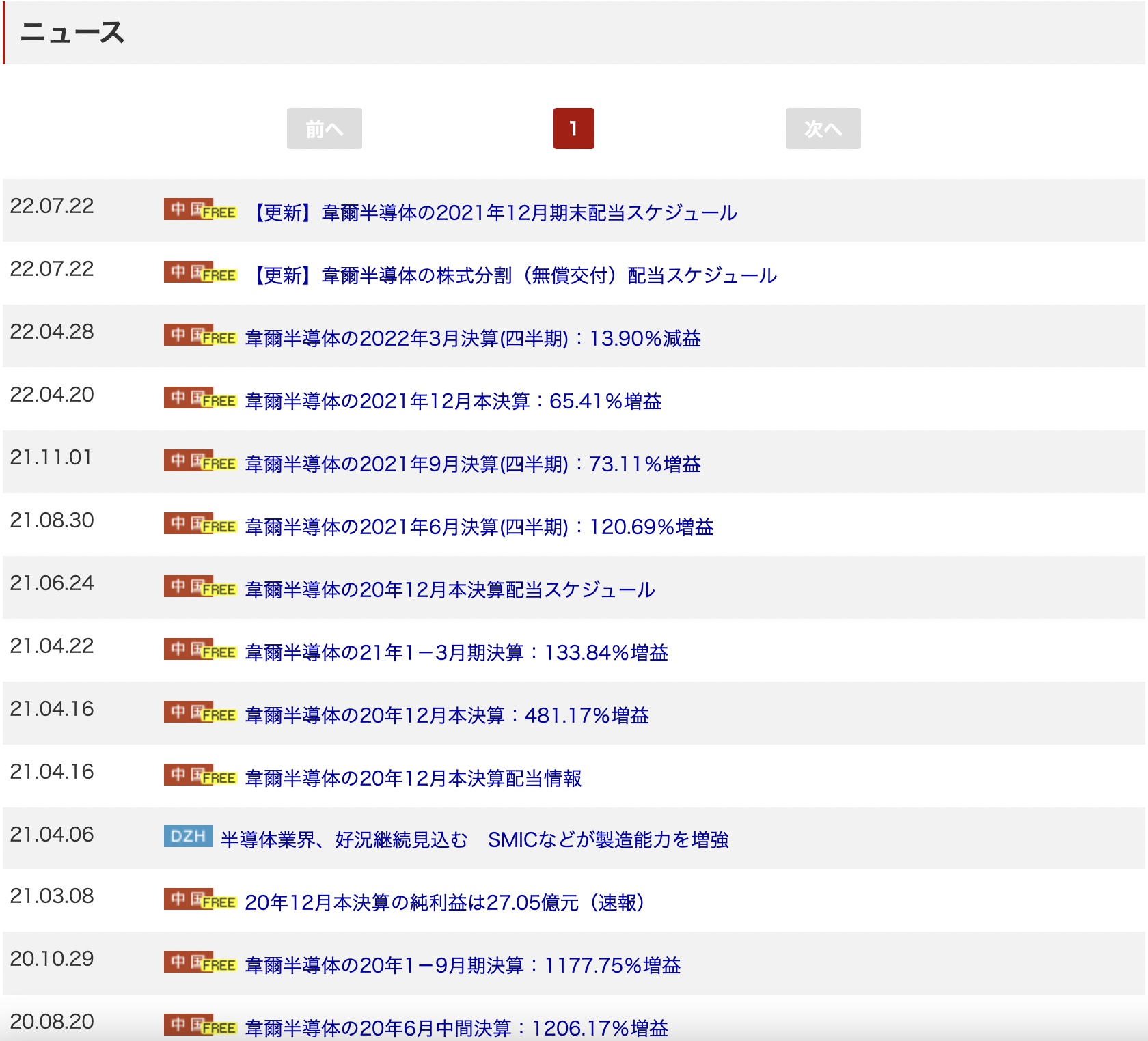Click the 中国FREE badge beside 481.17%増益 article
The height and width of the screenshot is (1041, 1148).
tap(200, 712)
